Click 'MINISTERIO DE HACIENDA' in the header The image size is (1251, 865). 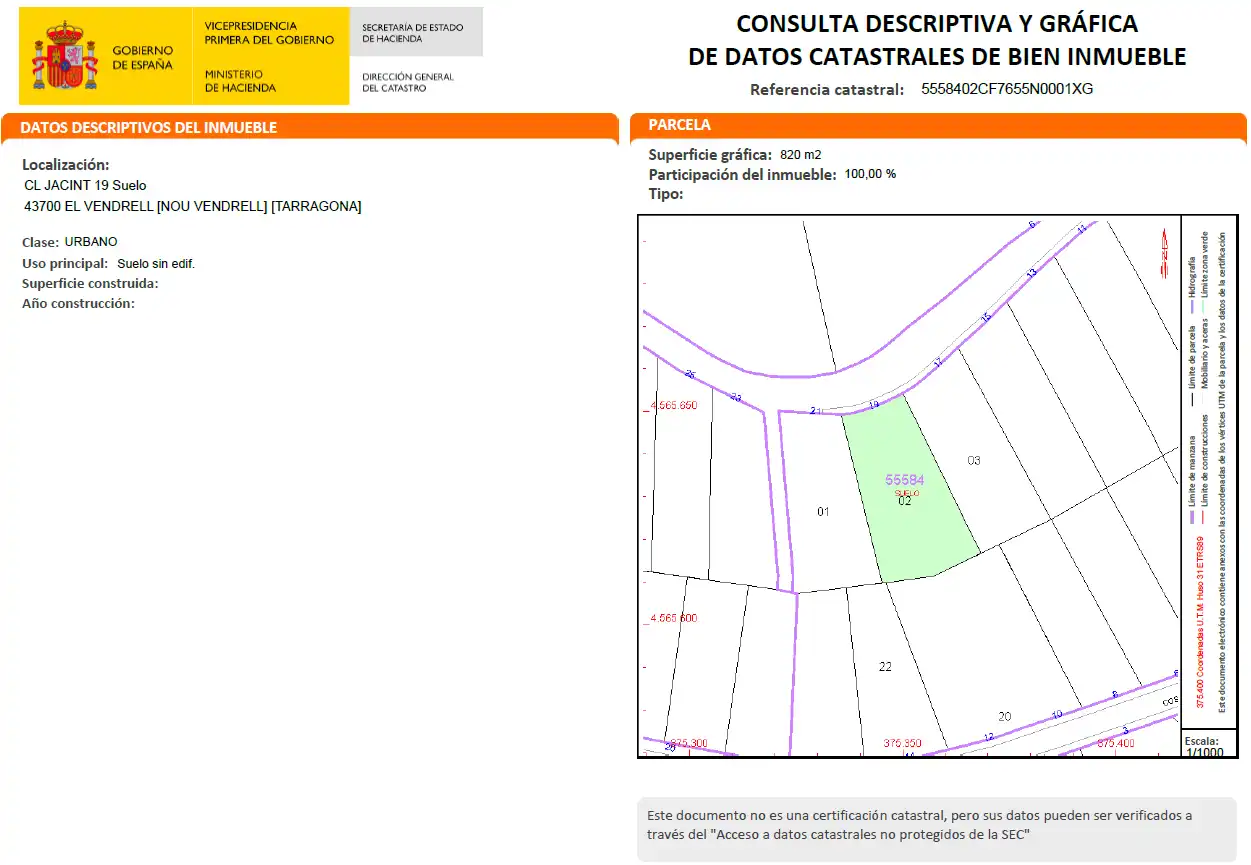pos(240,81)
